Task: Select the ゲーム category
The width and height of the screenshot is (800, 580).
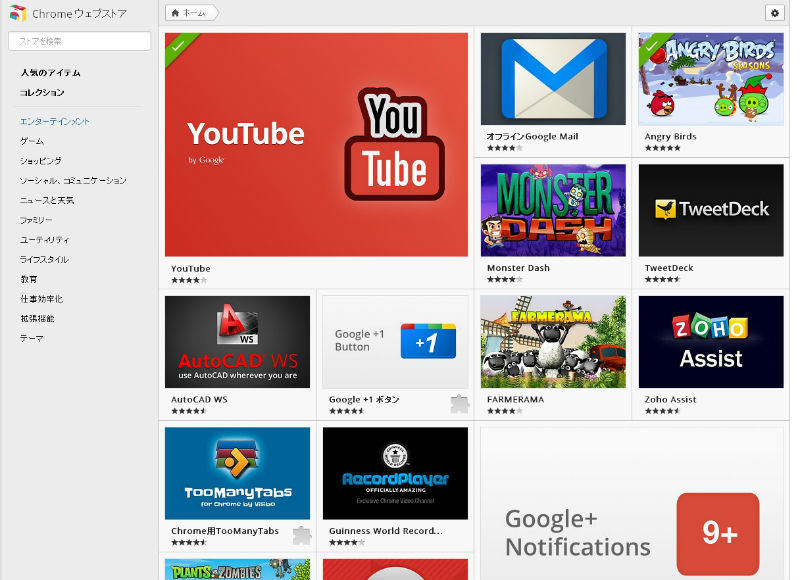Action: click(32, 141)
